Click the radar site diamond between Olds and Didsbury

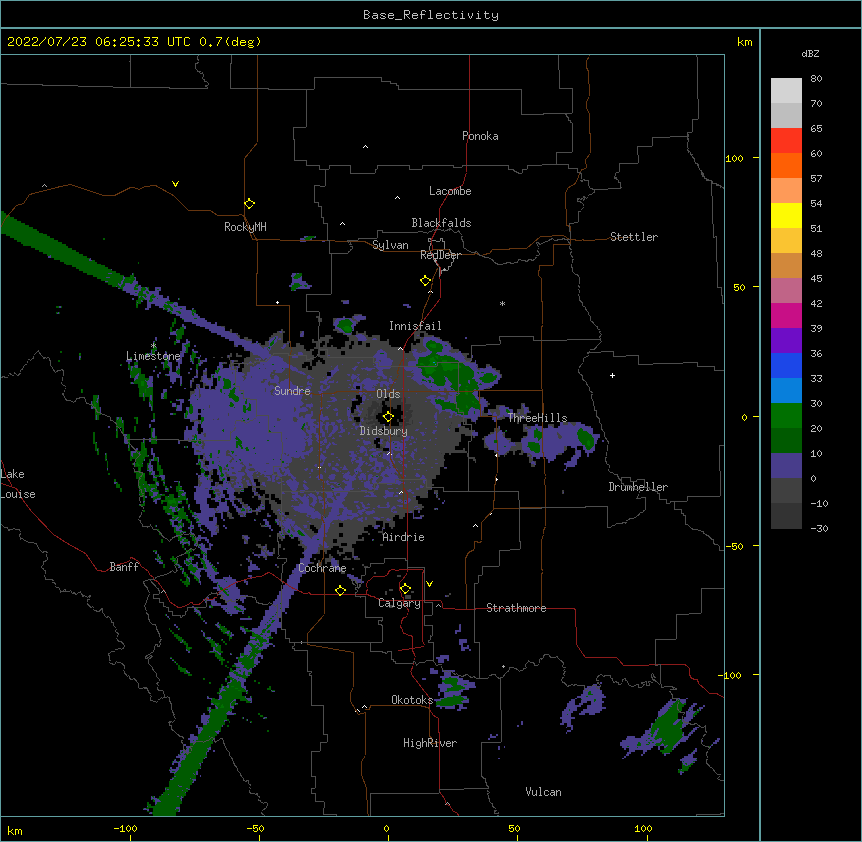coord(388,417)
